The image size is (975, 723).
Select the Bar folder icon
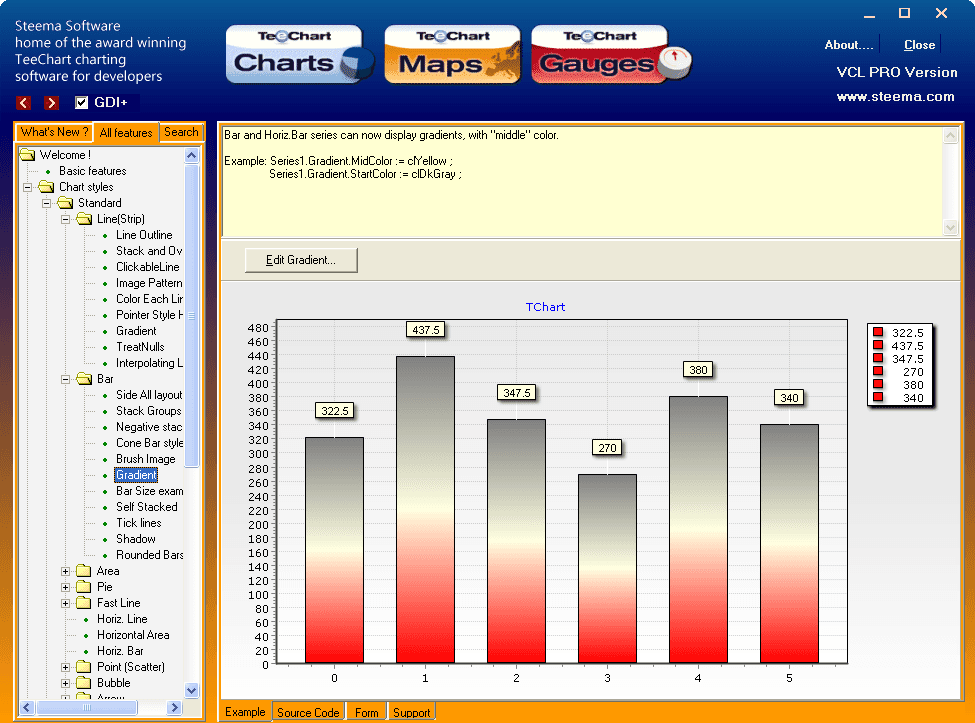pyautogui.click(x=84, y=379)
